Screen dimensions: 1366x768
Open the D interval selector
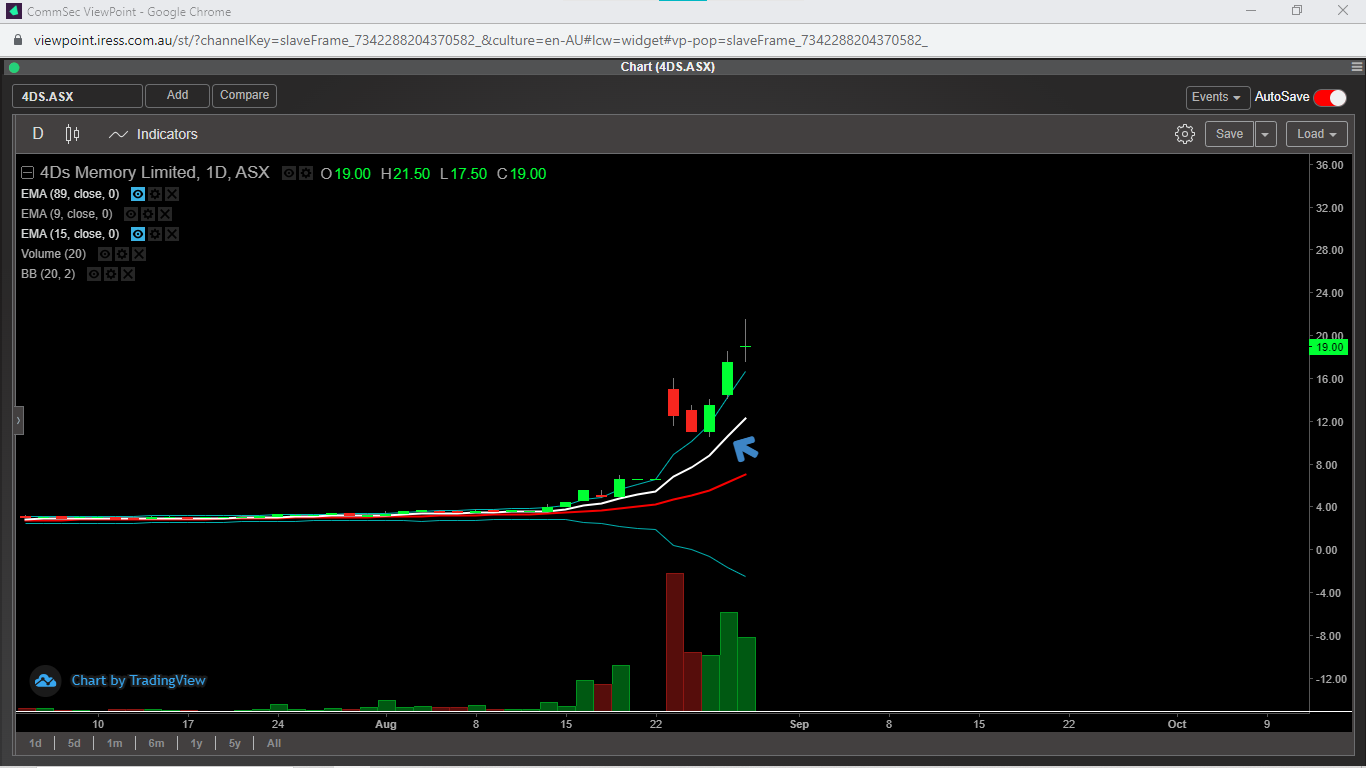pyautogui.click(x=38, y=134)
